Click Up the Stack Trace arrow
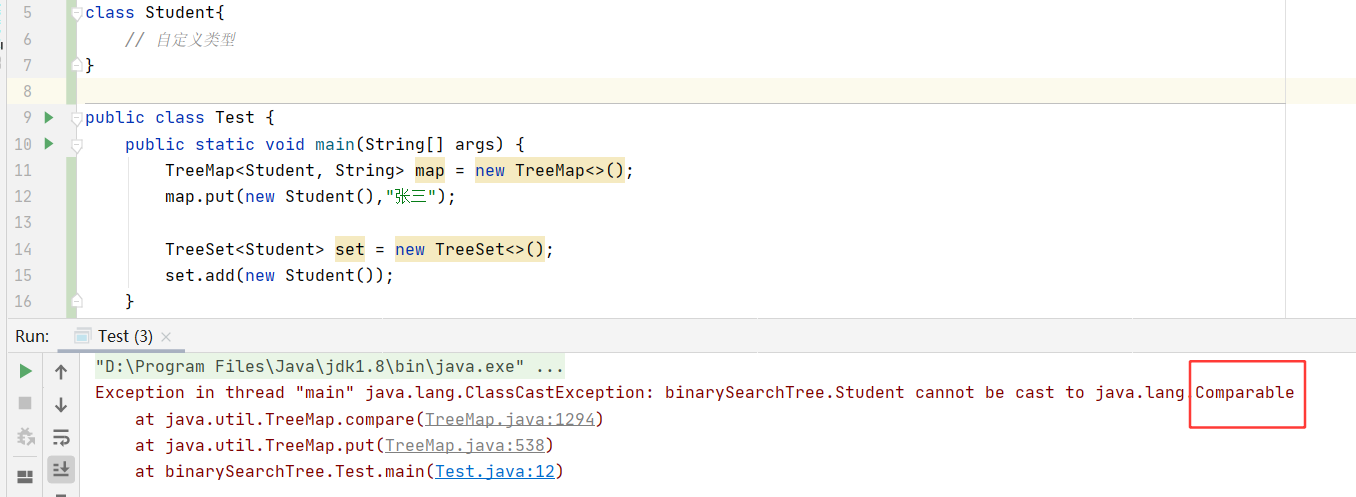 click(x=61, y=372)
